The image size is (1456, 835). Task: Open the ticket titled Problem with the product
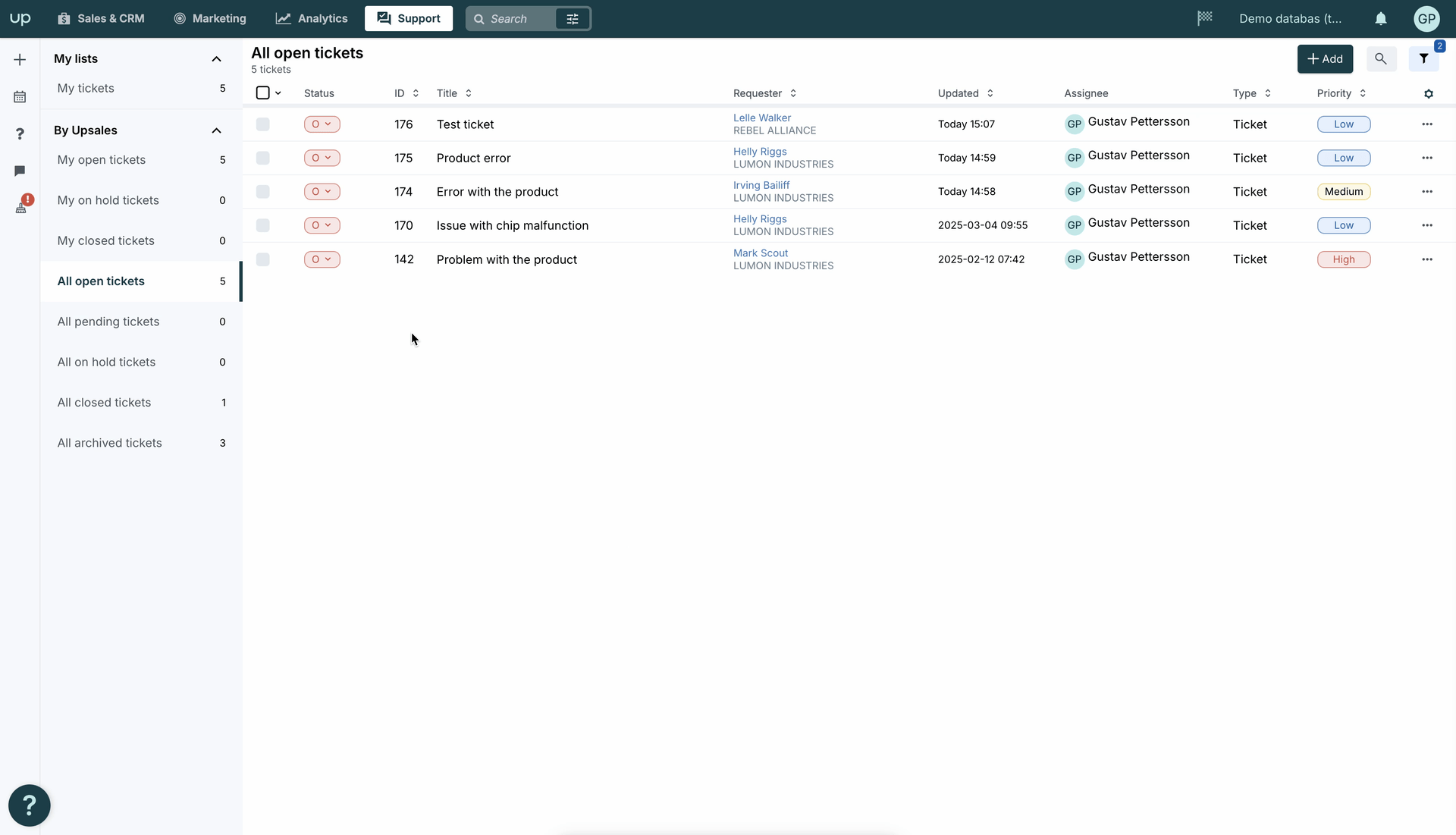point(507,259)
